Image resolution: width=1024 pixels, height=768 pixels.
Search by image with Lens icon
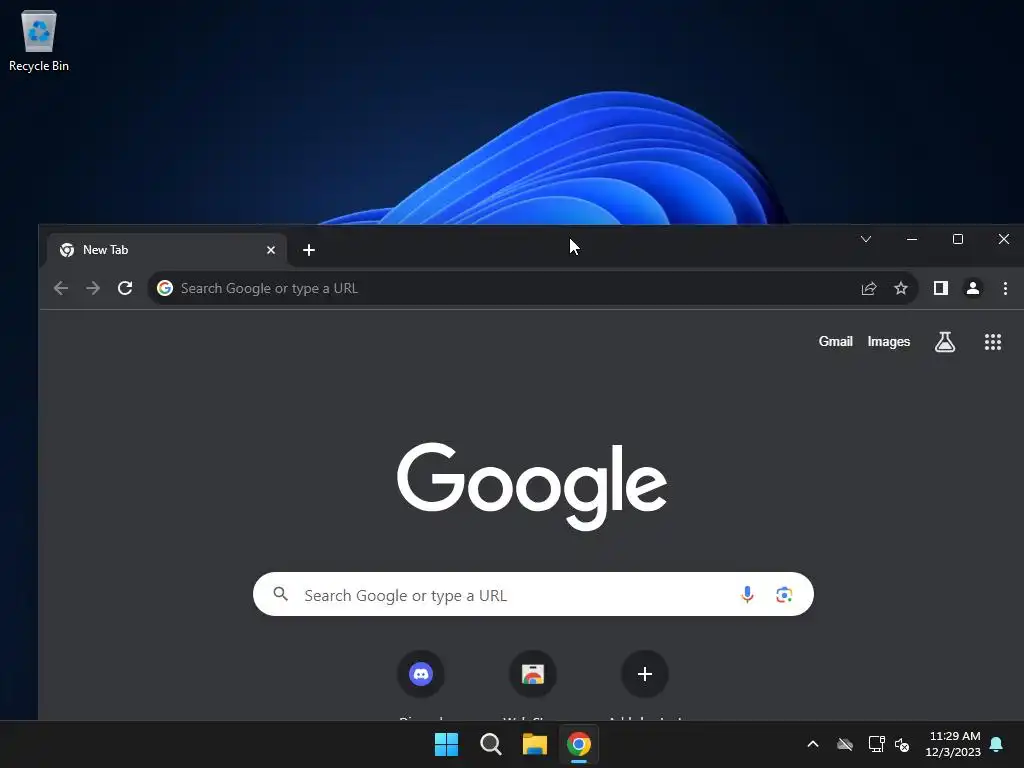click(x=784, y=594)
